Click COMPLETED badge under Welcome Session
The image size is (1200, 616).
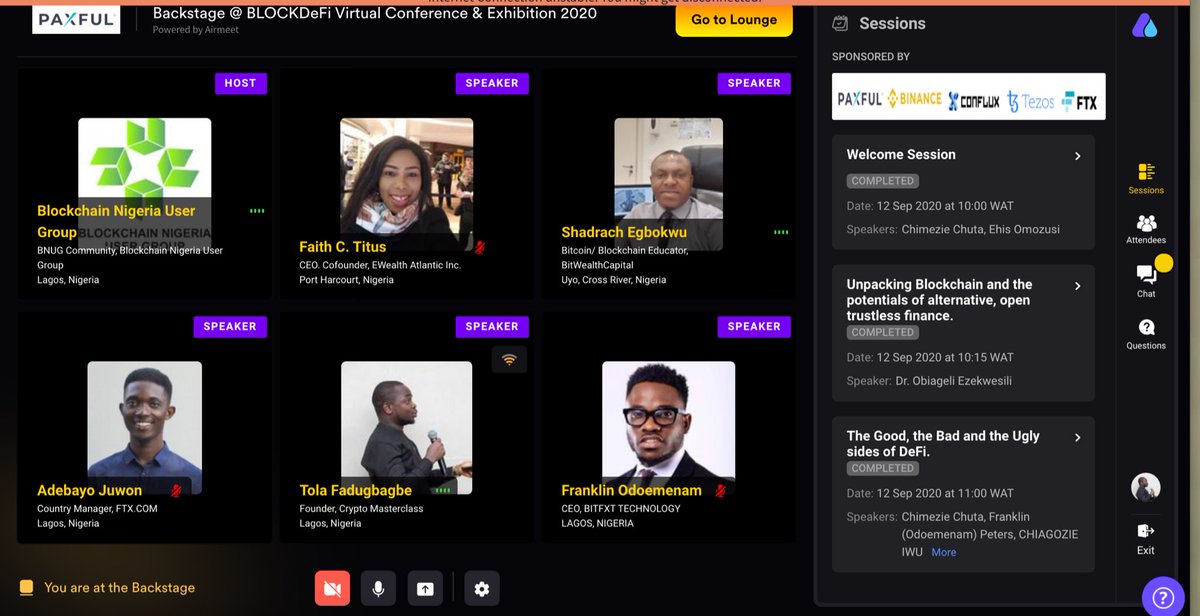pos(882,181)
